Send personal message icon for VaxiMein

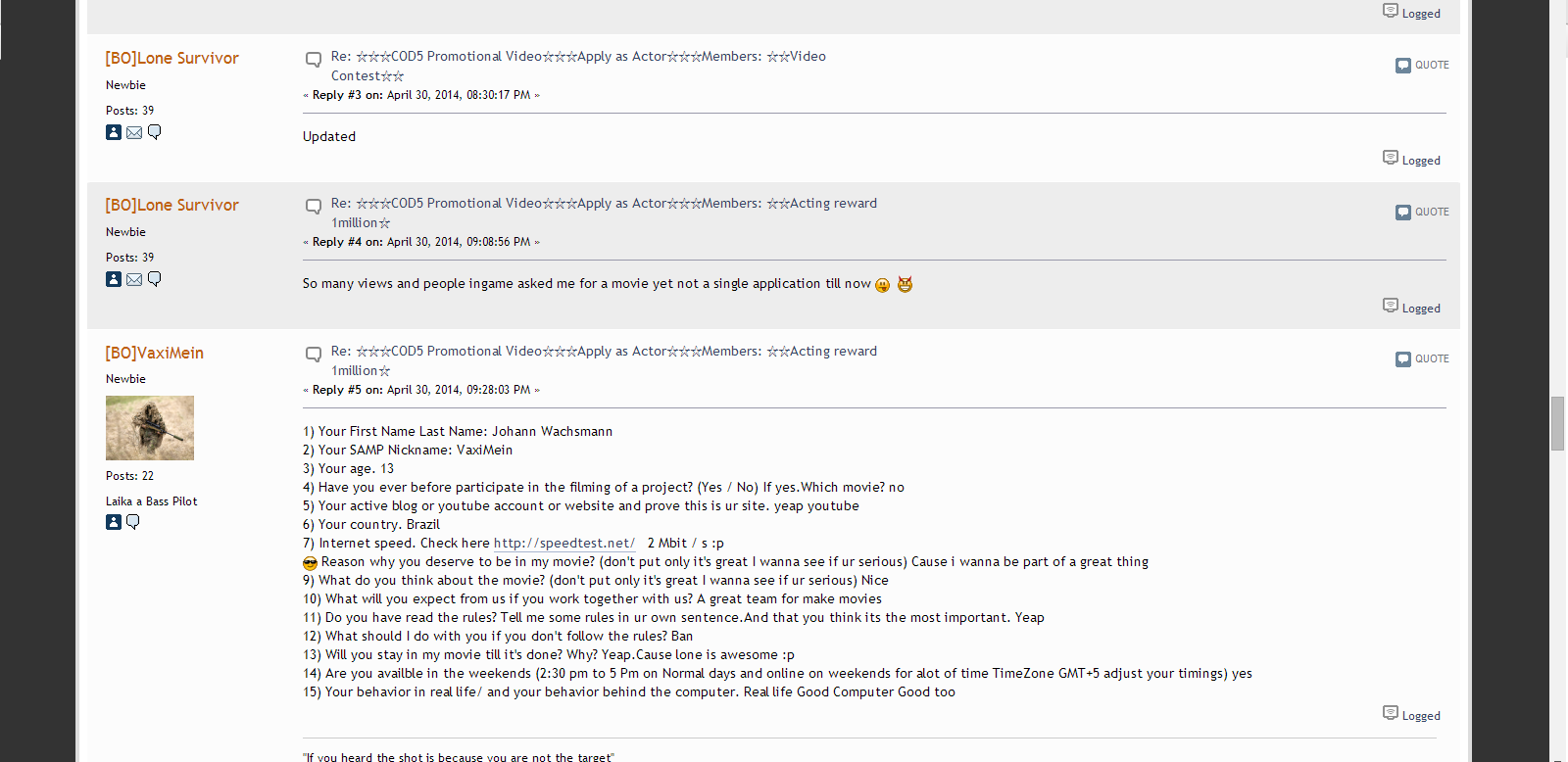(133, 522)
